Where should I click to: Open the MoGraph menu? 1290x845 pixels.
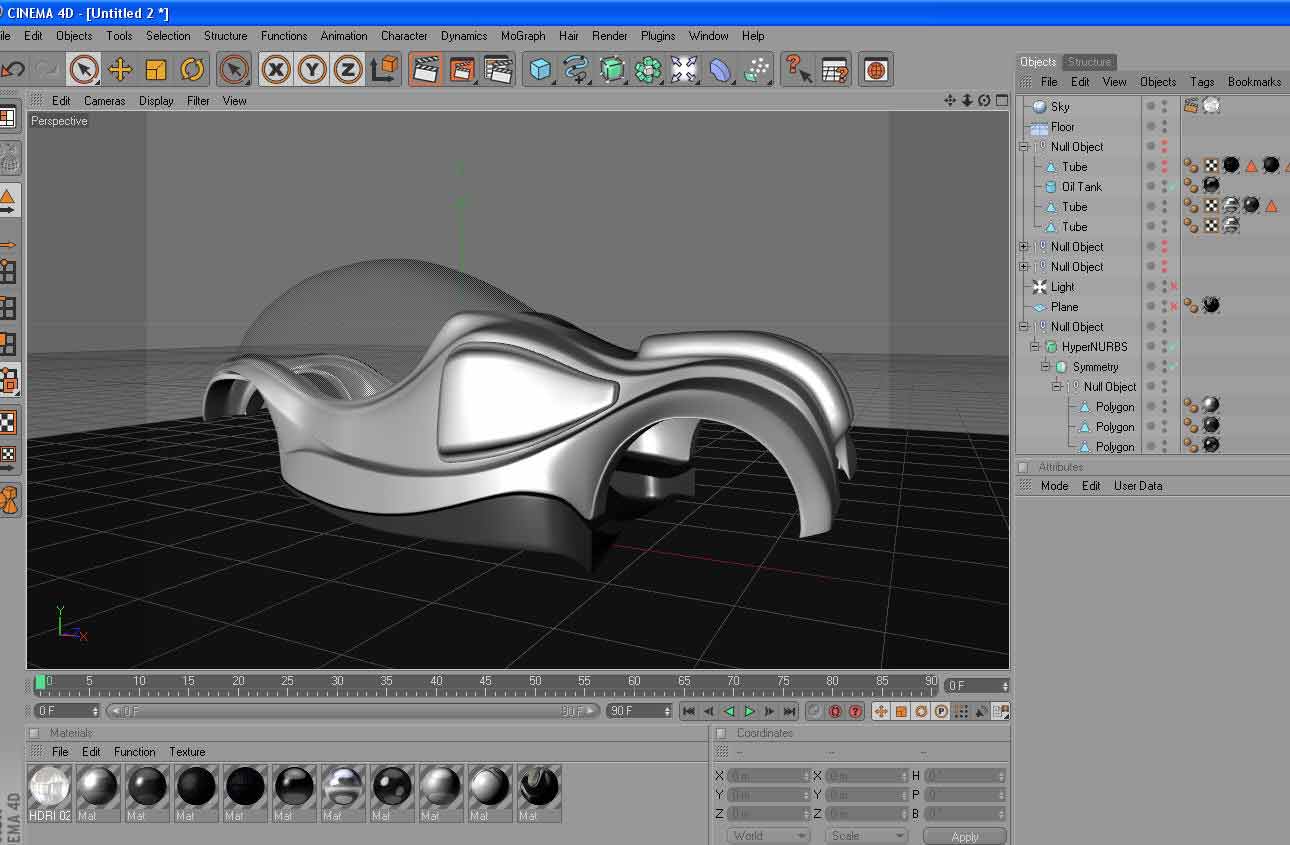point(523,36)
